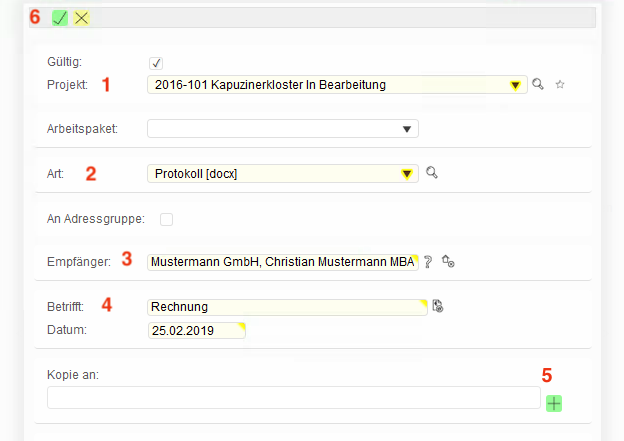Open the Projekt dropdown arrow
The height and width of the screenshot is (441, 624).
coord(515,86)
